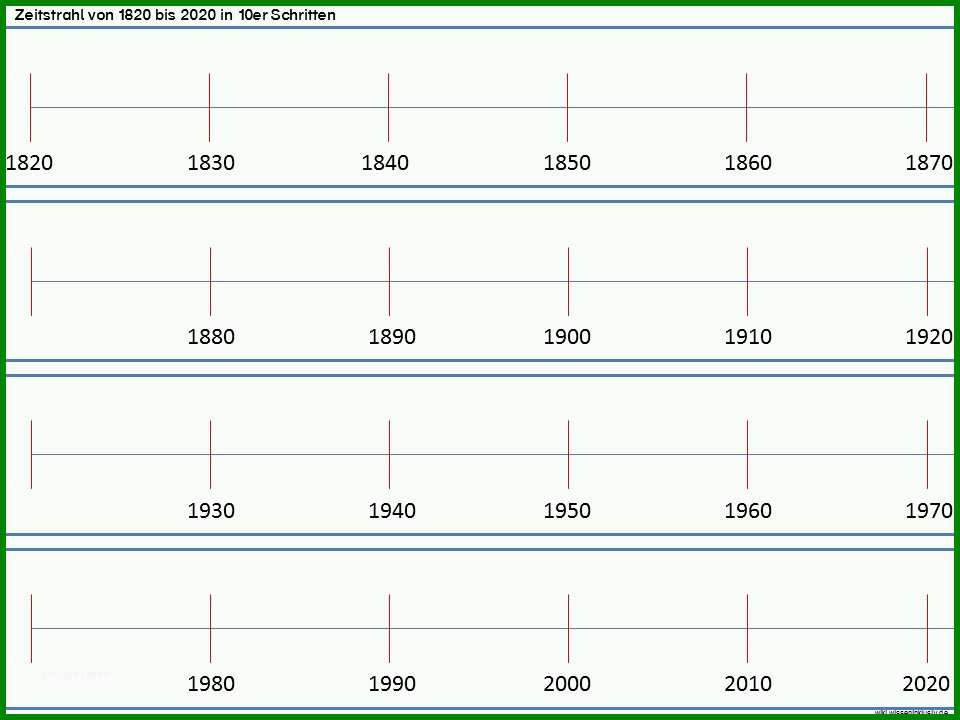Click the 1850 year label
The height and width of the screenshot is (720, 960).
(x=568, y=163)
